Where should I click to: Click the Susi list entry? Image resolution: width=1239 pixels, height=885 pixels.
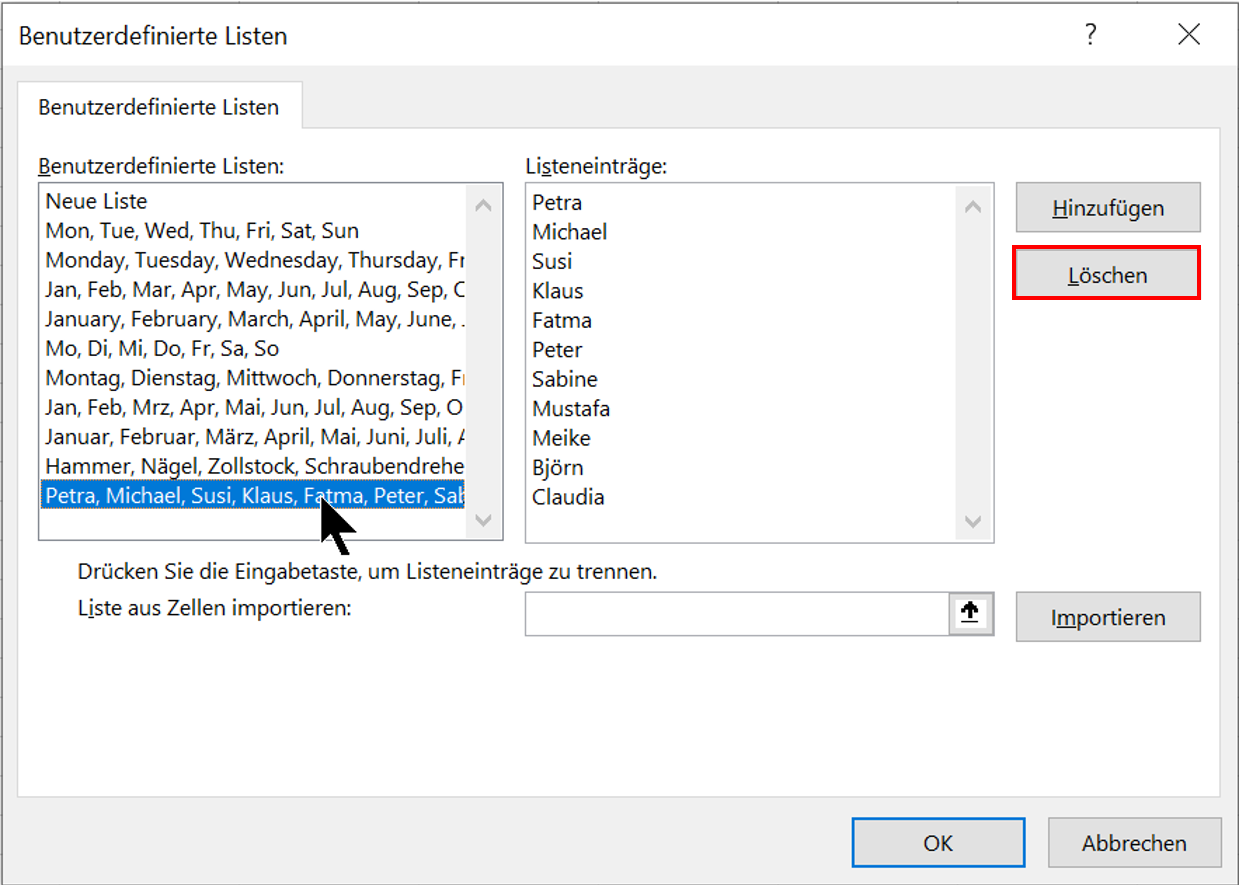(x=552, y=261)
